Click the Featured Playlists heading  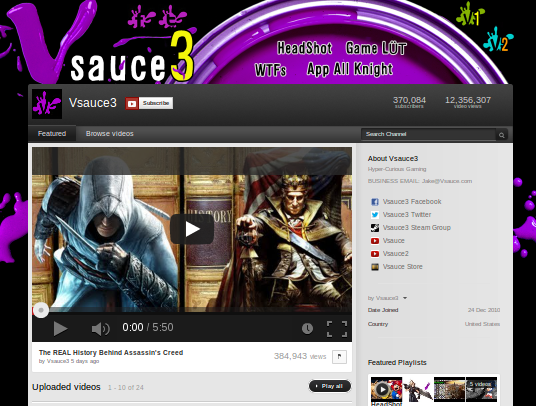[397, 363]
